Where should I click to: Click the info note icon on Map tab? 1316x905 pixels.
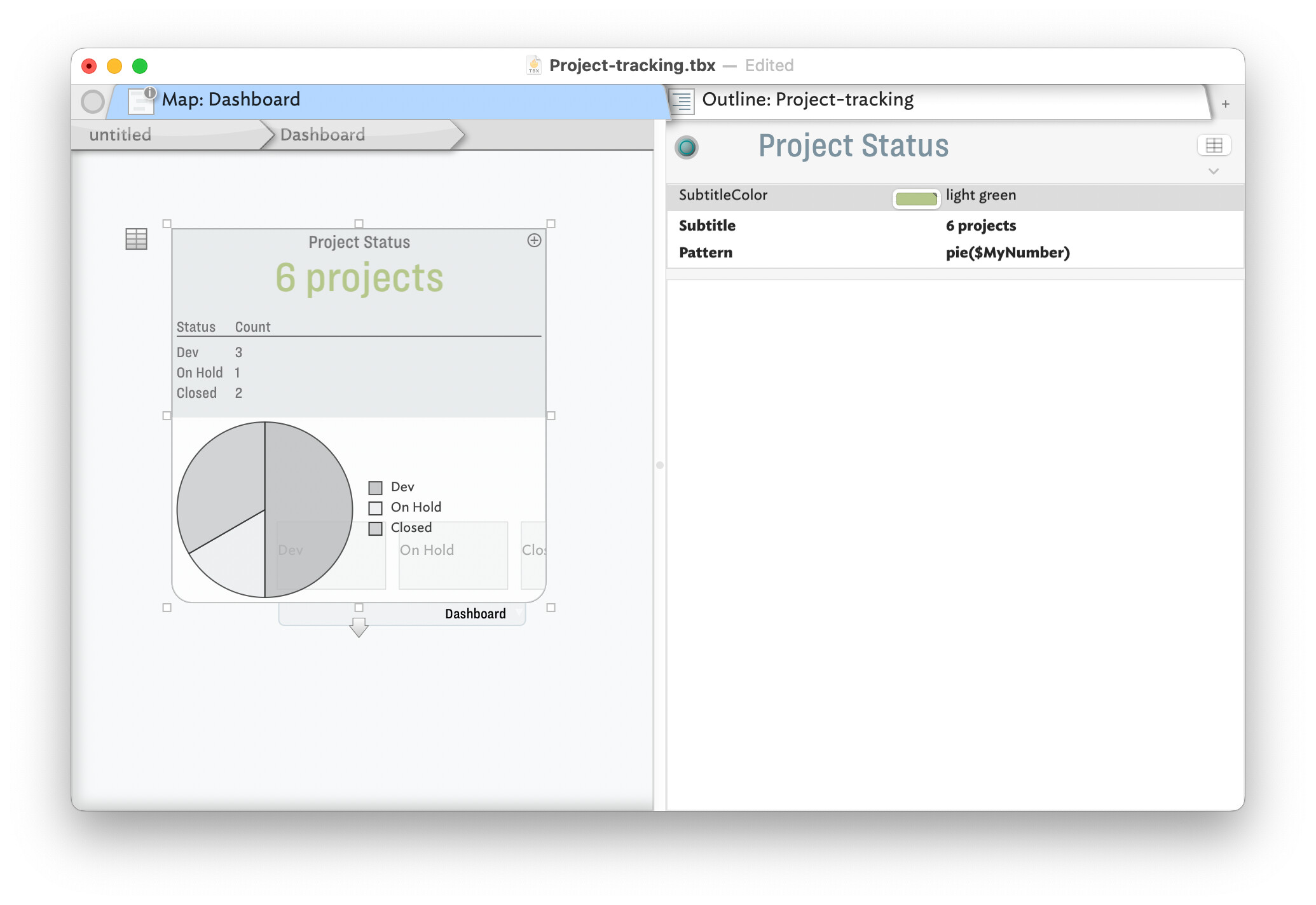pyautogui.click(x=141, y=100)
